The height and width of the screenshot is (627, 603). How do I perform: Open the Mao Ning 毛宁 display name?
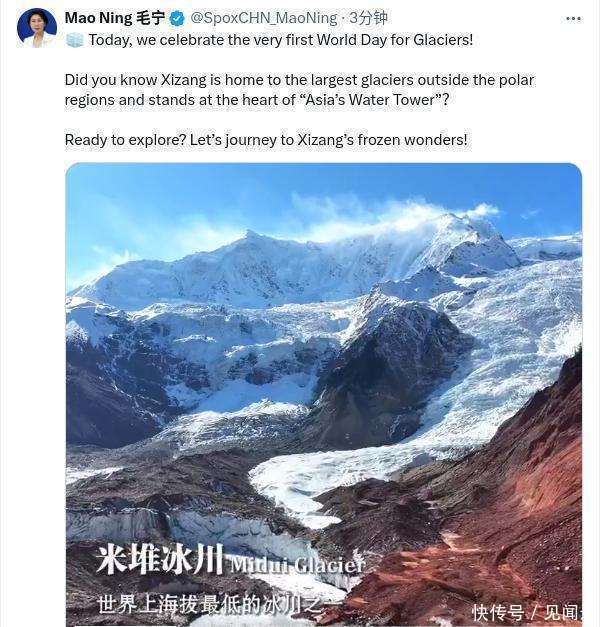[x=115, y=18]
